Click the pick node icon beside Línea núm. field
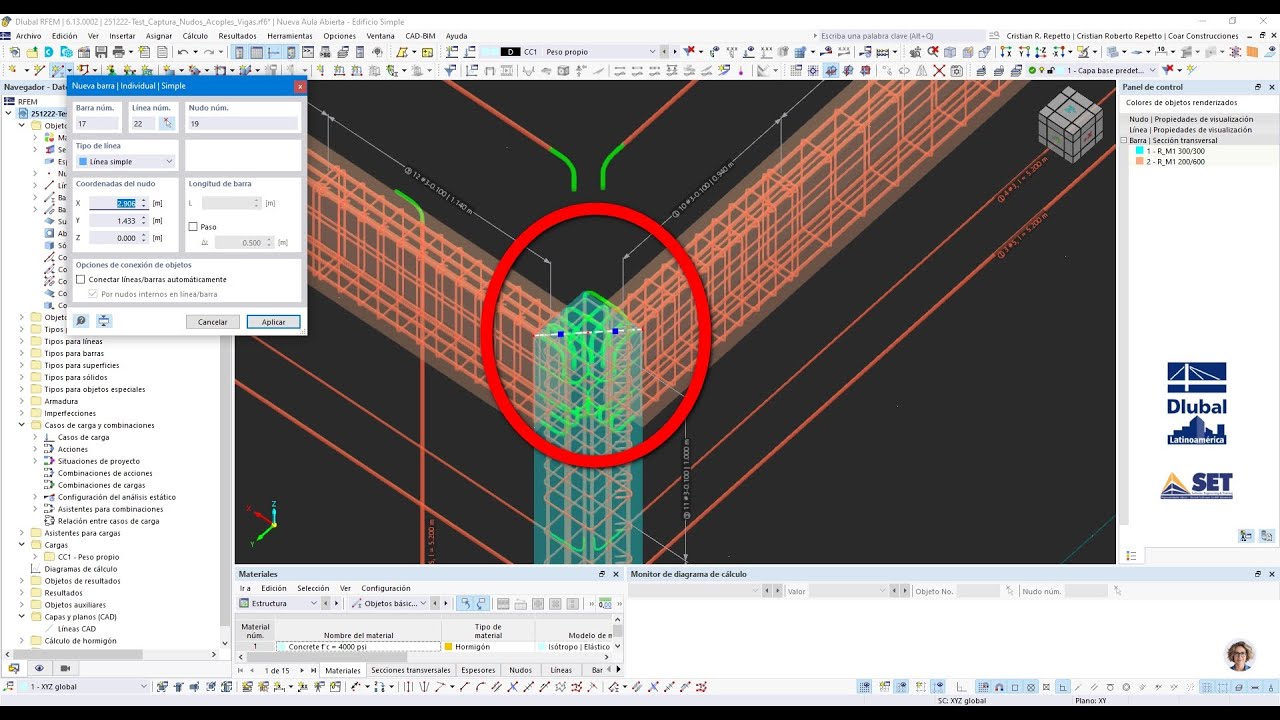Image resolution: width=1280 pixels, height=720 pixels. point(168,123)
